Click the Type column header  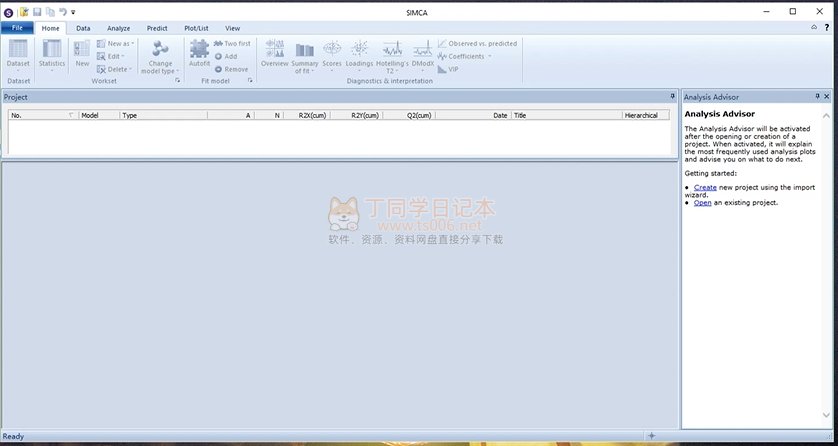[x=164, y=115]
